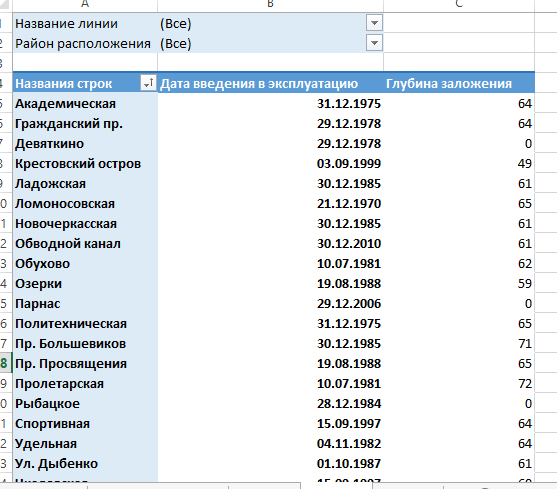Click the date 30.12.2010 cell

pos(270,244)
